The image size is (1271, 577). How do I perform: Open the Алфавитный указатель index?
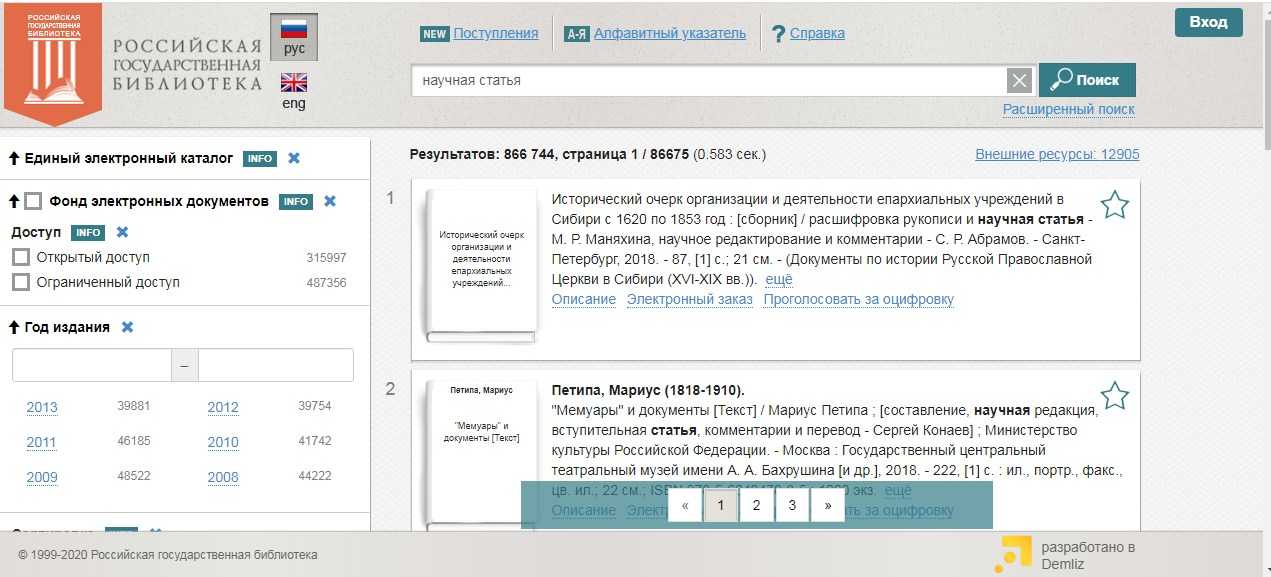point(669,33)
